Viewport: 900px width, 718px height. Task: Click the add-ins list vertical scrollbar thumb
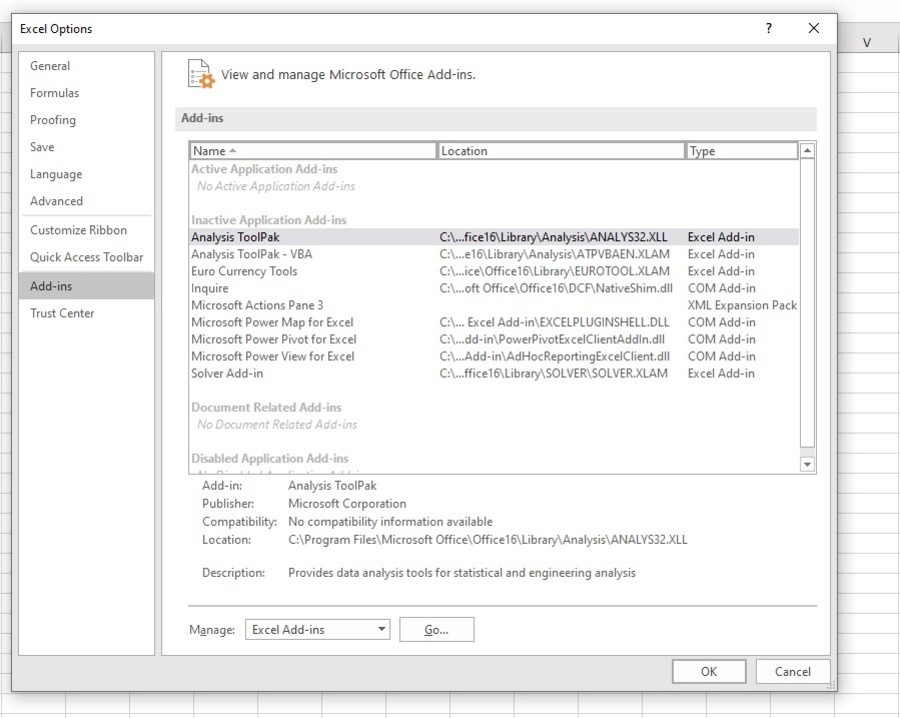click(x=807, y=302)
